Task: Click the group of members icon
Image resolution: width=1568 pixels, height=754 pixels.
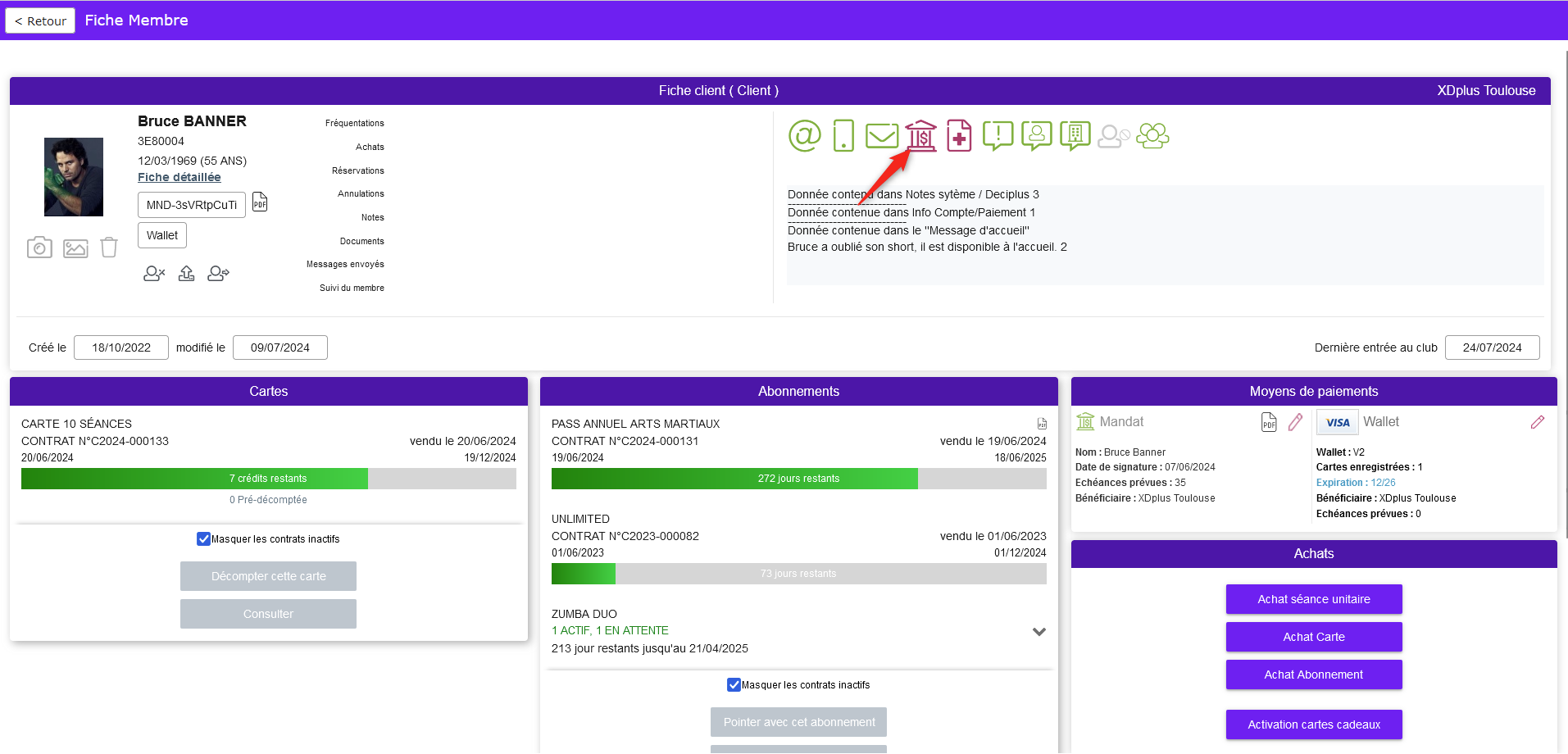Action: point(1152,135)
